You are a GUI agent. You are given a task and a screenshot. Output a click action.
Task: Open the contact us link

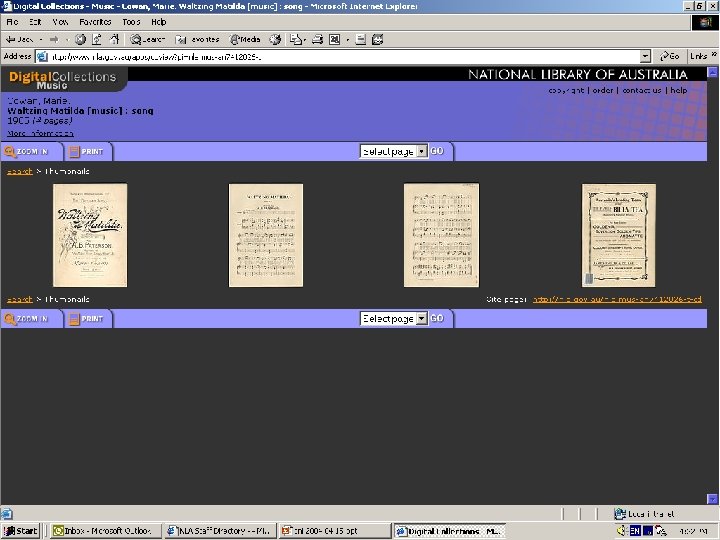point(641,90)
